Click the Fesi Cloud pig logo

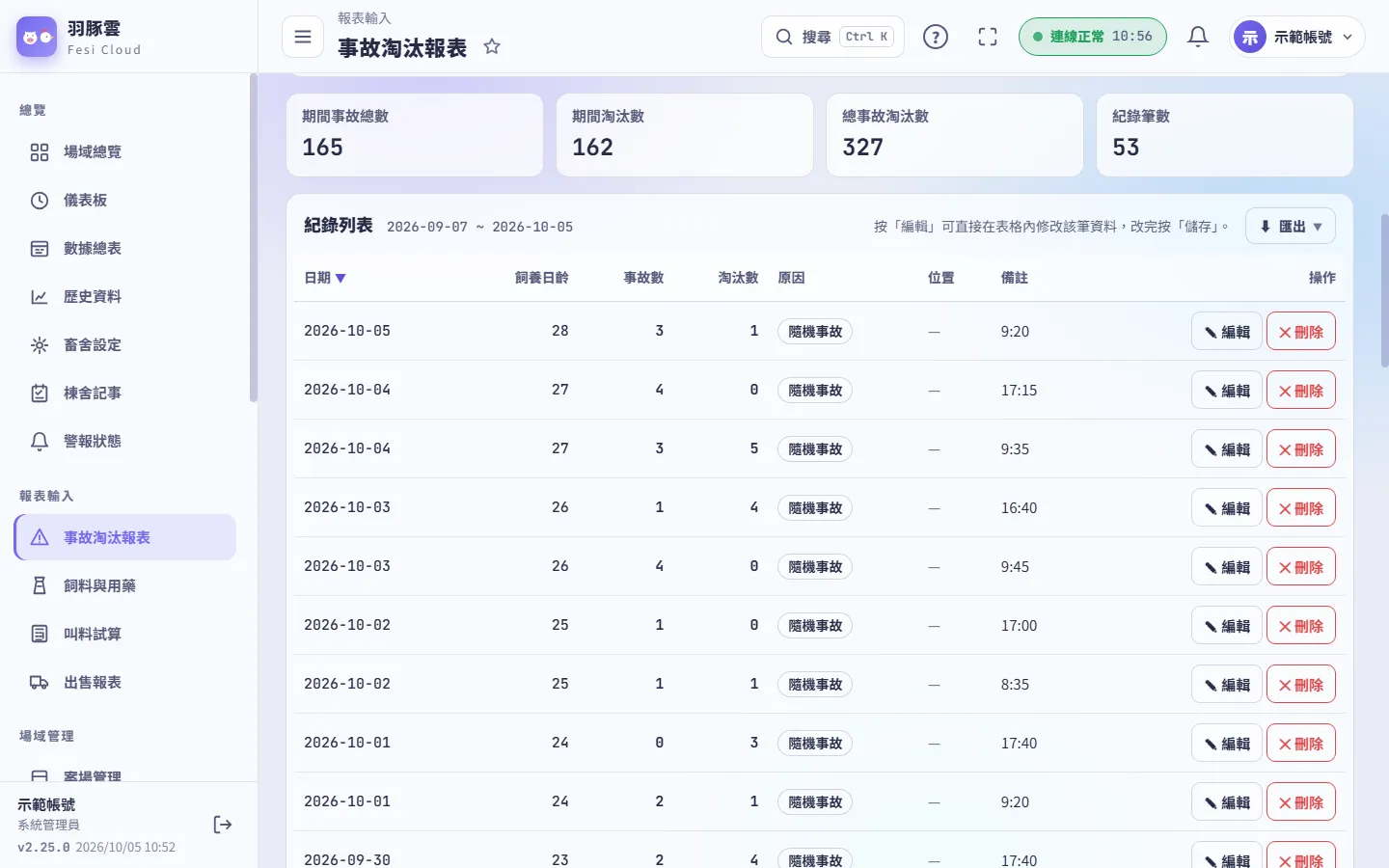pos(37,37)
